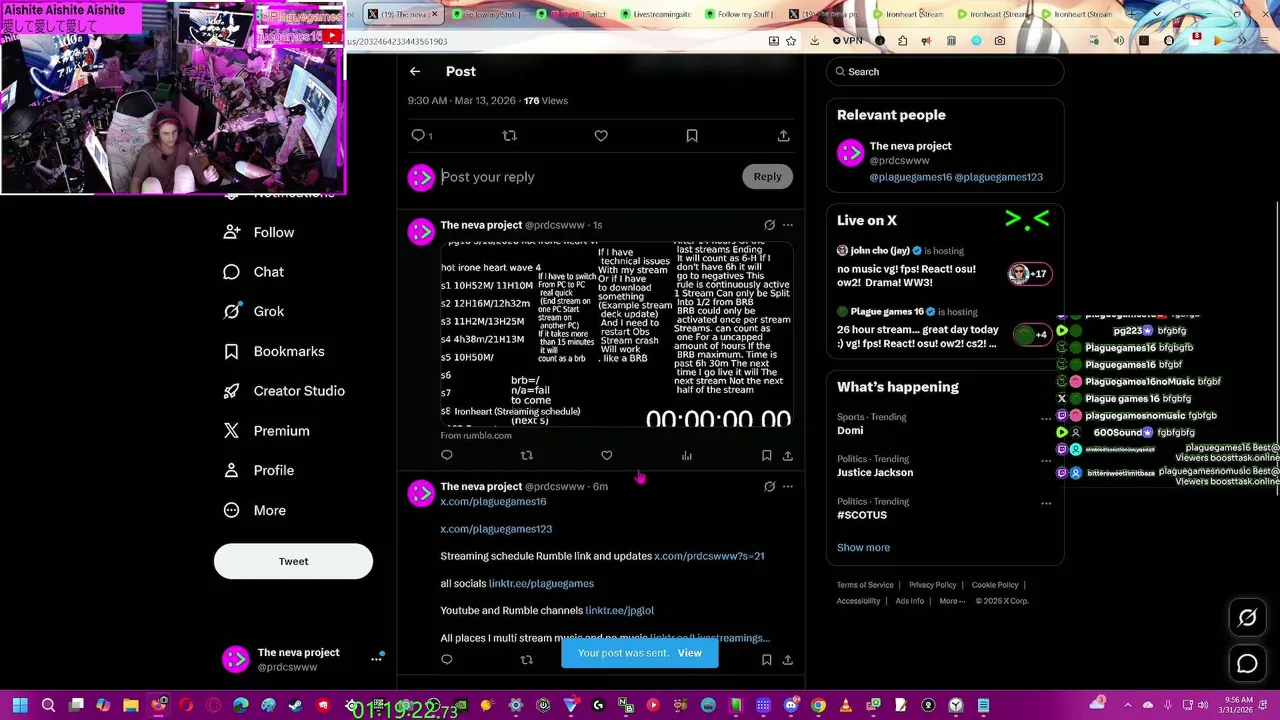Open Grok in the sidebar

[254, 311]
